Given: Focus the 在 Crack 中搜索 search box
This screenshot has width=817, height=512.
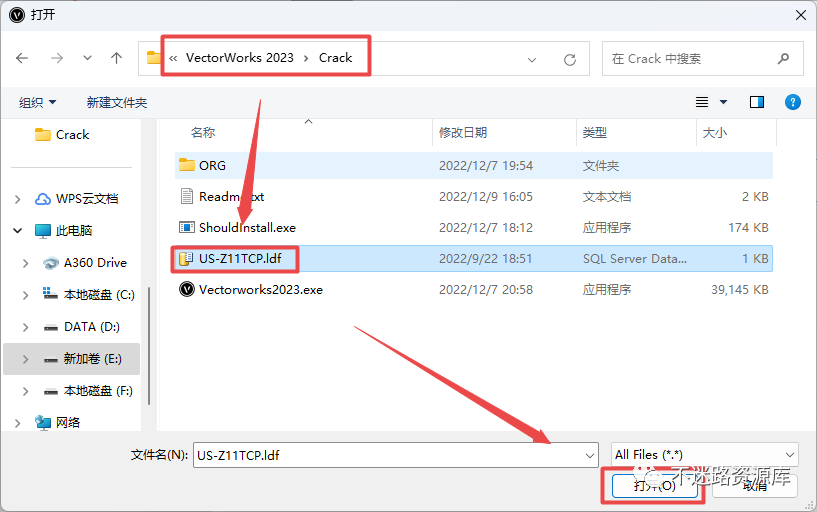Looking at the screenshot, I should 702,59.
